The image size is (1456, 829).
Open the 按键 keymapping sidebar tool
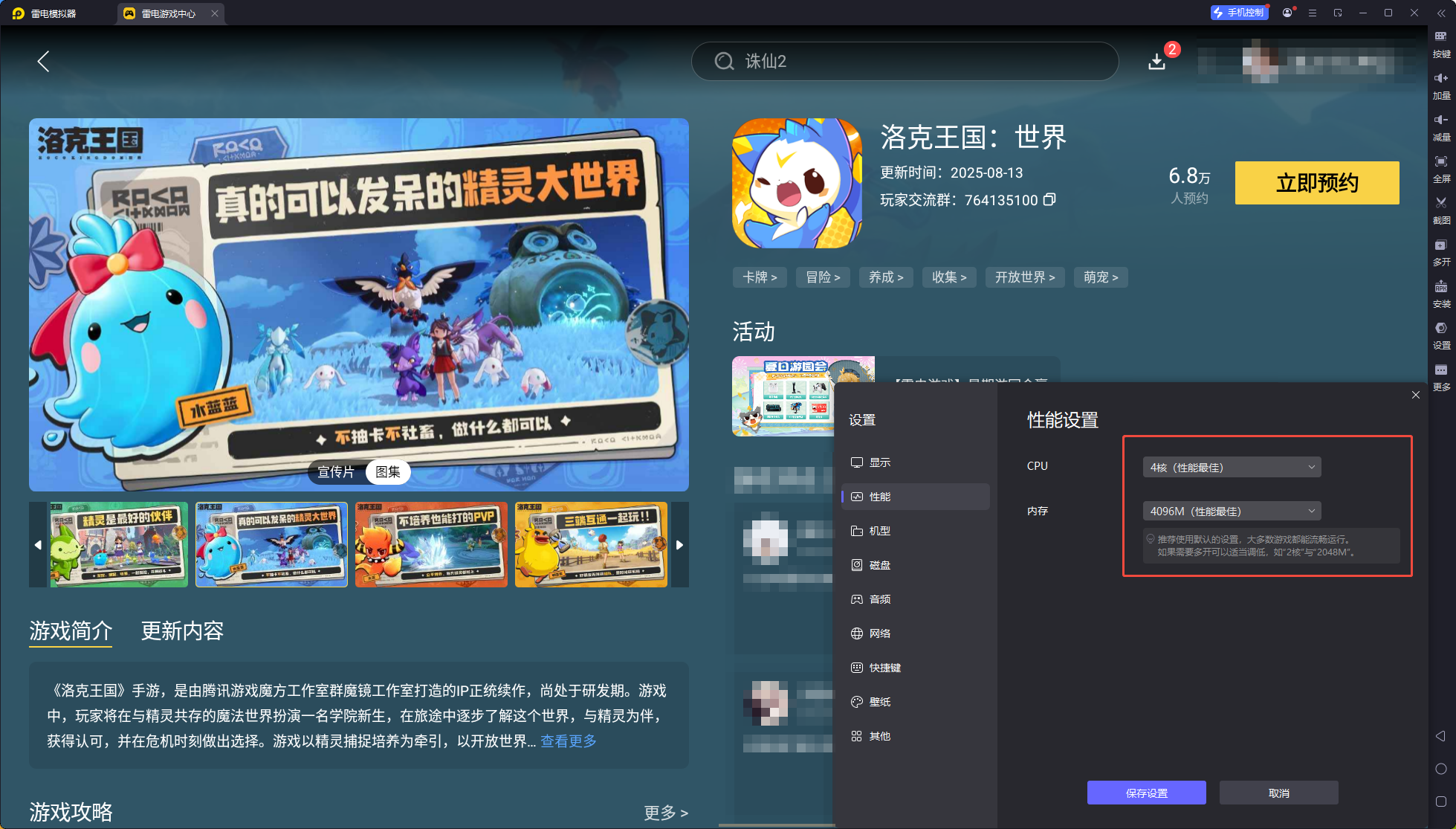pyautogui.click(x=1441, y=44)
